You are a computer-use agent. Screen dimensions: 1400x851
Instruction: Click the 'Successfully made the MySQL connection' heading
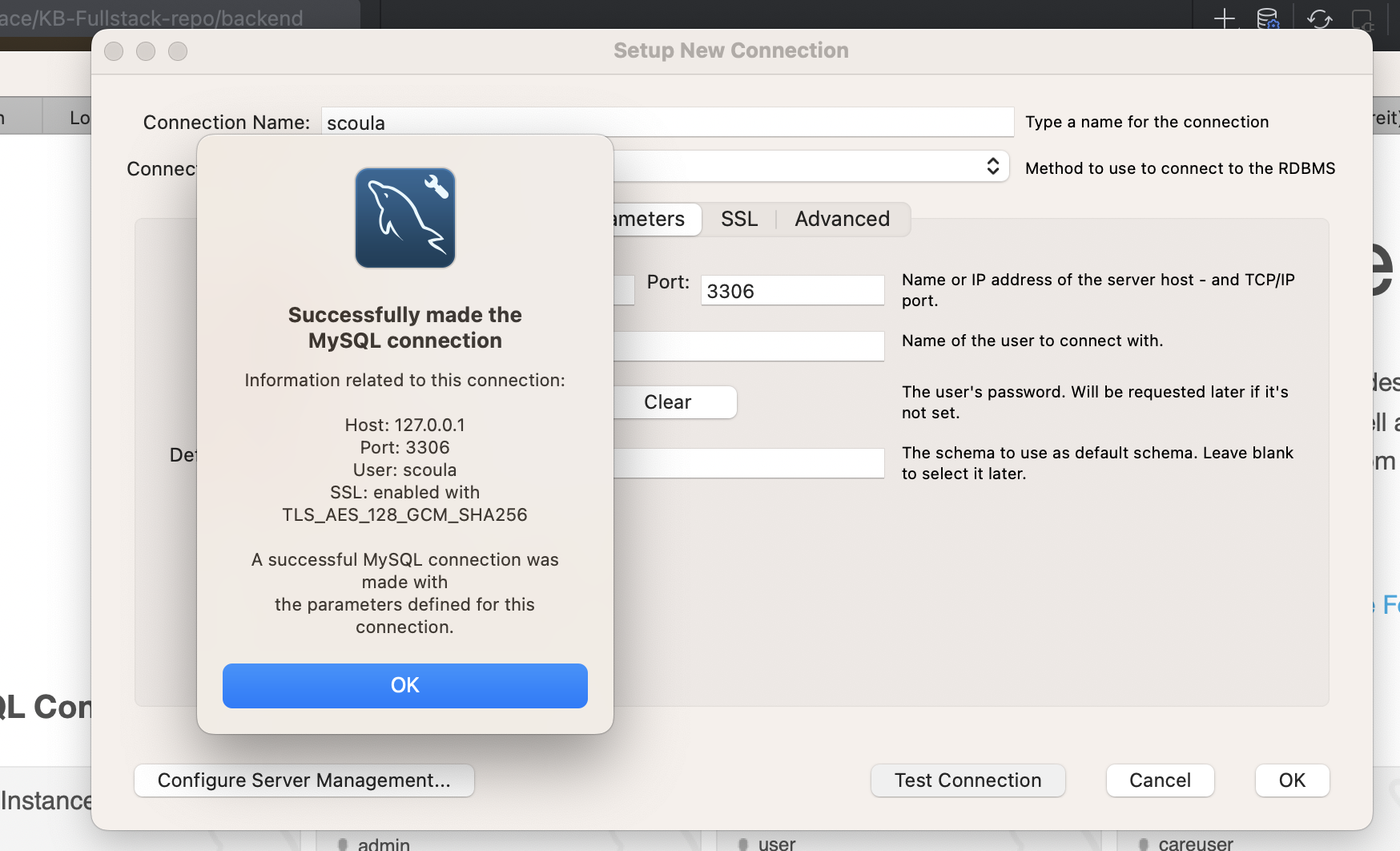[x=404, y=328]
